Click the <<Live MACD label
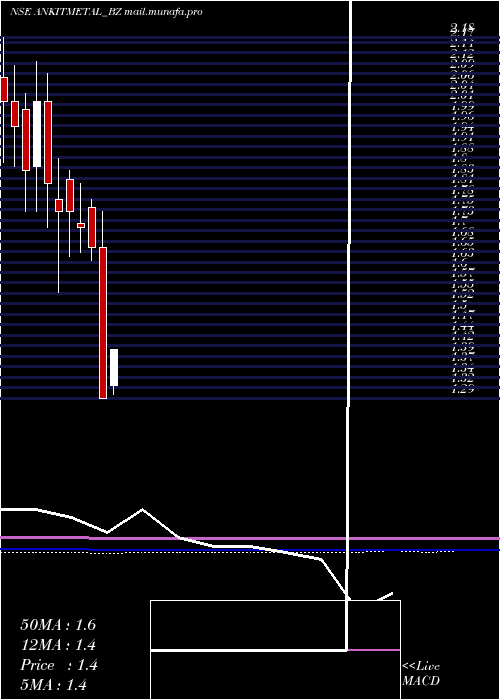The width and height of the screenshot is (500, 700). pyautogui.click(x=421, y=674)
